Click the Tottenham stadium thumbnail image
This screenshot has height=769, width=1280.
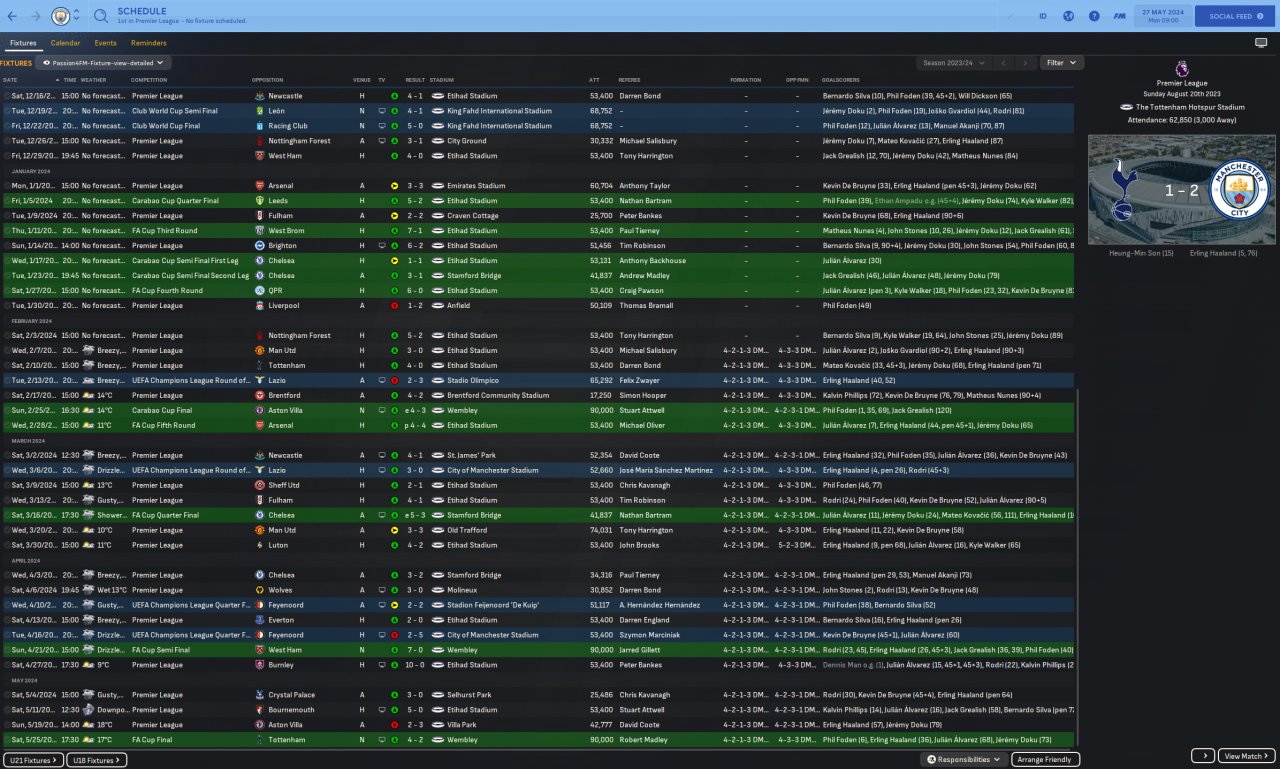point(1182,189)
